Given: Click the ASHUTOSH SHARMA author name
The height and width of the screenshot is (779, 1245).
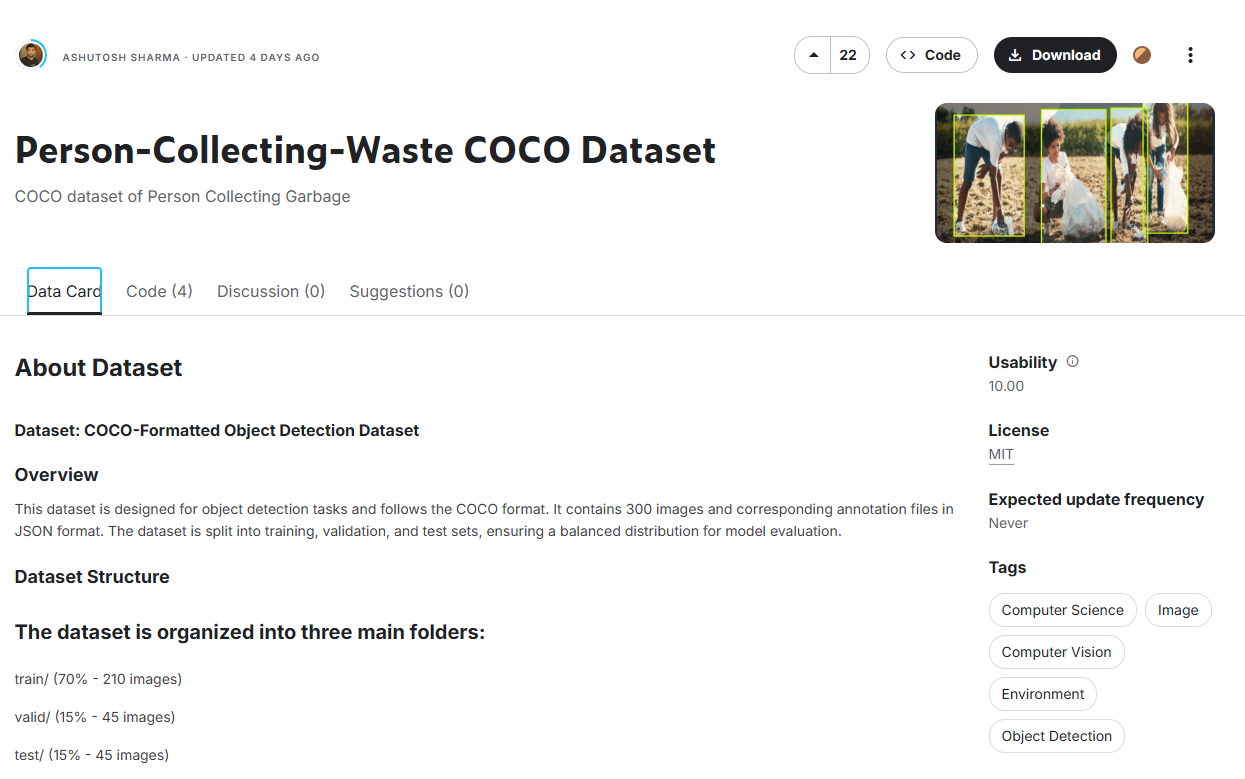Looking at the screenshot, I should 121,57.
